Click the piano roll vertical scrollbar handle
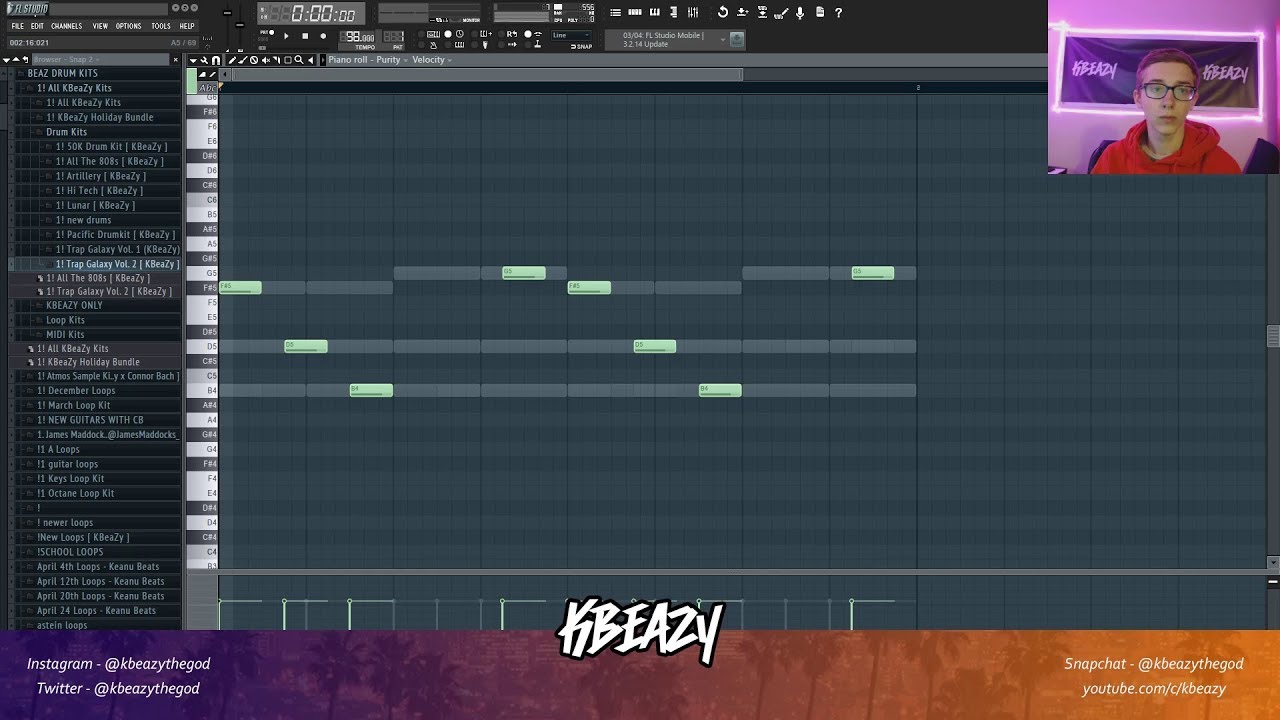The height and width of the screenshot is (720, 1280). [x=1273, y=336]
